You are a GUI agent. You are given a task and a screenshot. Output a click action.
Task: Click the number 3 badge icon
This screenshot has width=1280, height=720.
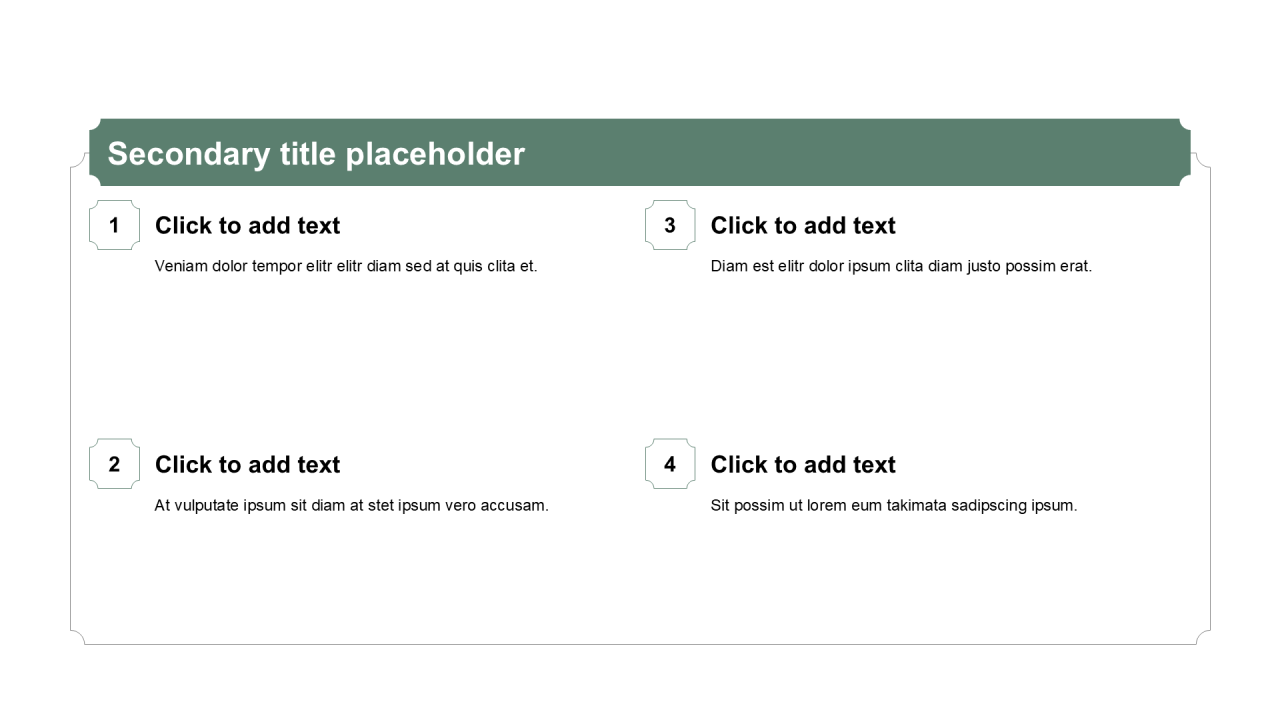(670, 225)
